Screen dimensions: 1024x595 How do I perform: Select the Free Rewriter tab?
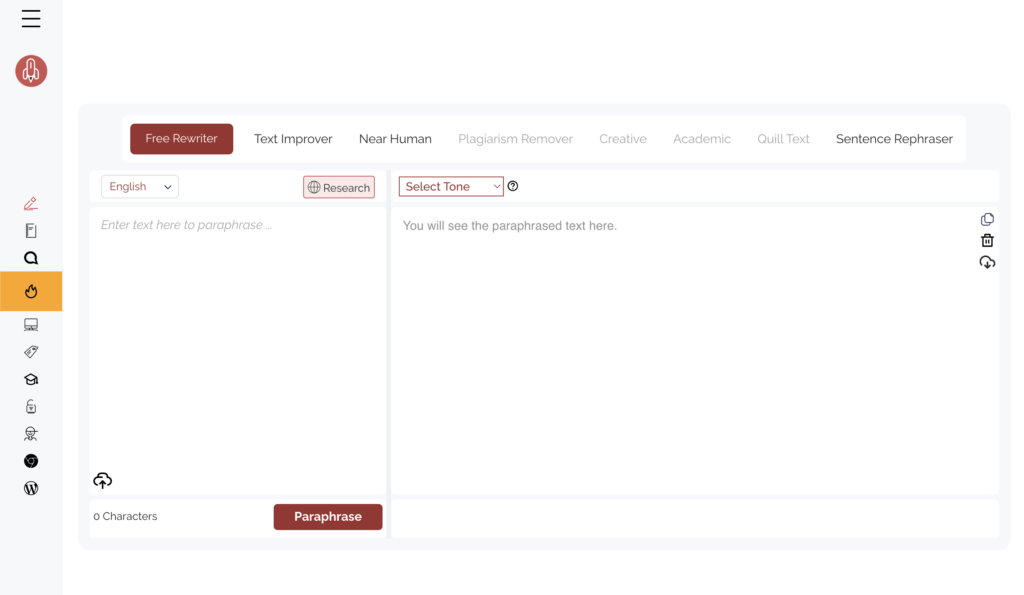click(x=182, y=139)
